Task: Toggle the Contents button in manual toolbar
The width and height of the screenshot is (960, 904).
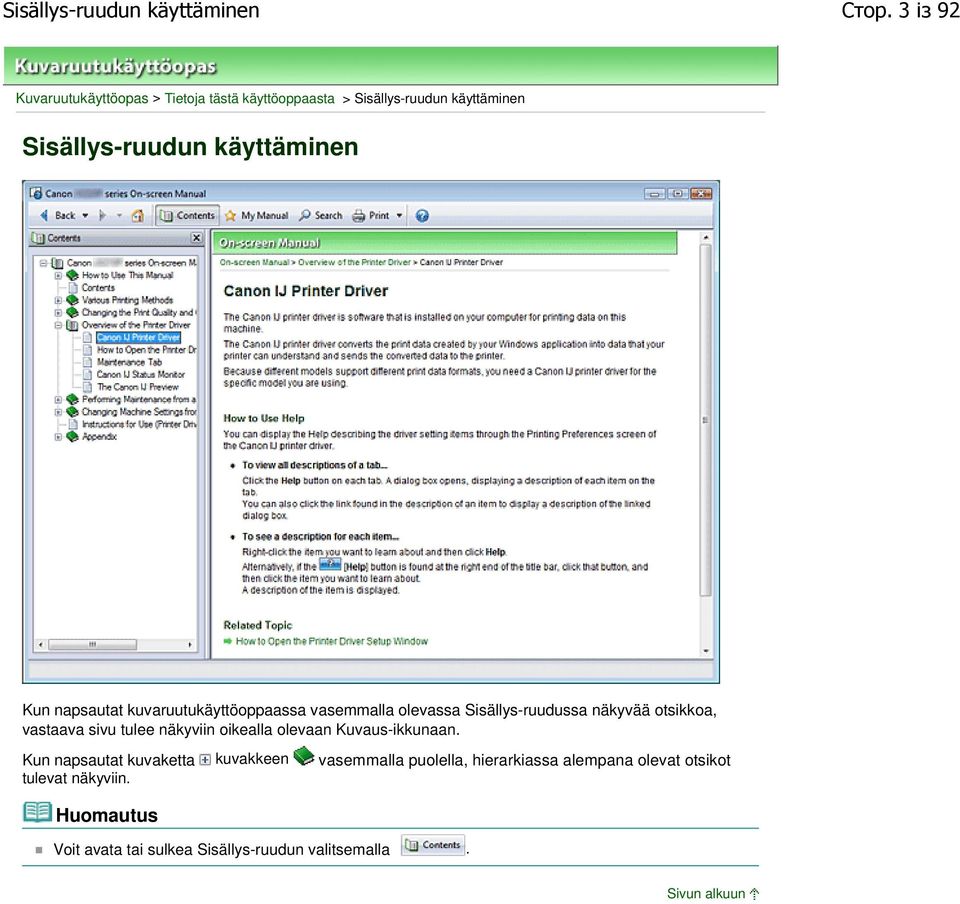Action: pos(187,215)
